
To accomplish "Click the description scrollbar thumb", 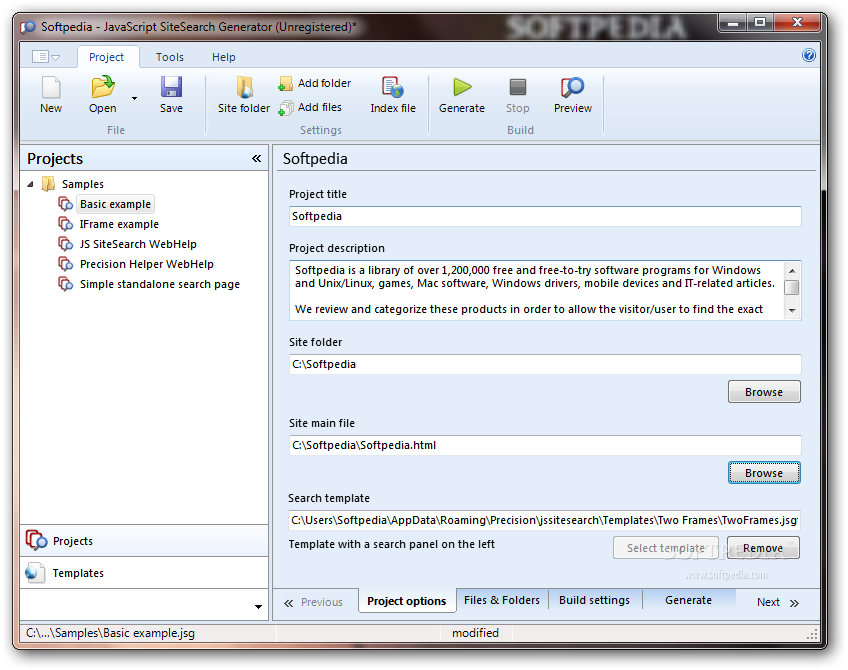I will (x=792, y=287).
